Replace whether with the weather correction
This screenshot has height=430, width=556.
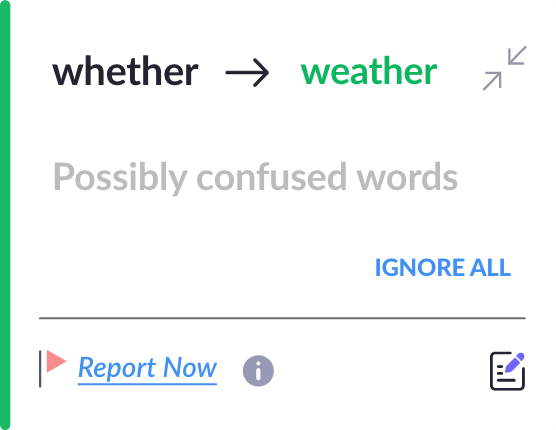click(x=369, y=71)
